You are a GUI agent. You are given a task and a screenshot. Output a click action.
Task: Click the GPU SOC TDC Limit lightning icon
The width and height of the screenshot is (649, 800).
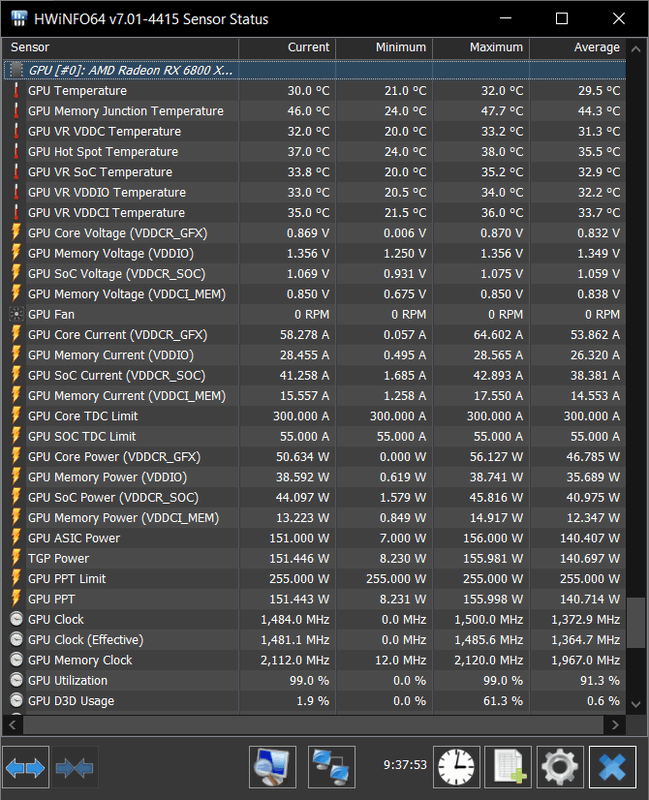coord(16,436)
